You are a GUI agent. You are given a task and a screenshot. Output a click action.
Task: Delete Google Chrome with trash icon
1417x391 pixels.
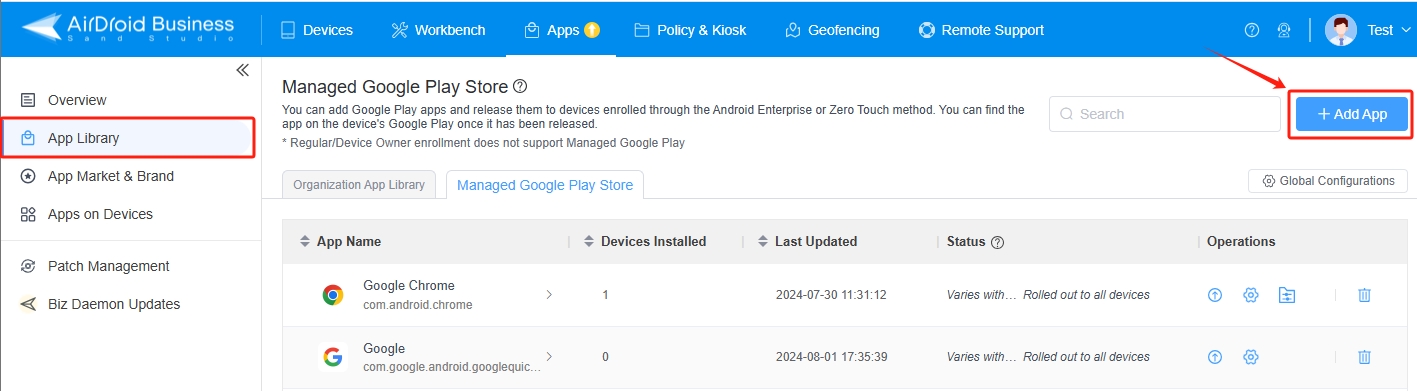tap(1364, 295)
